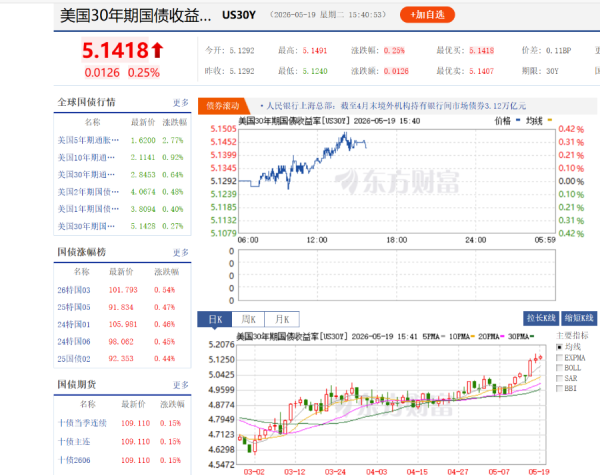Open 美国30年期国 row link at 5.1428

(x=86, y=226)
